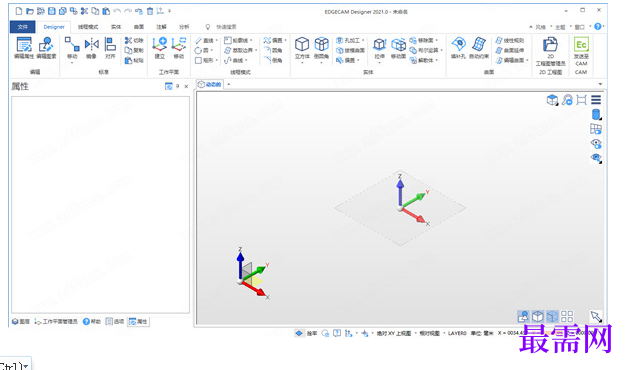Expand the Cube (立方体) dropdown arrow

point(302,63)
